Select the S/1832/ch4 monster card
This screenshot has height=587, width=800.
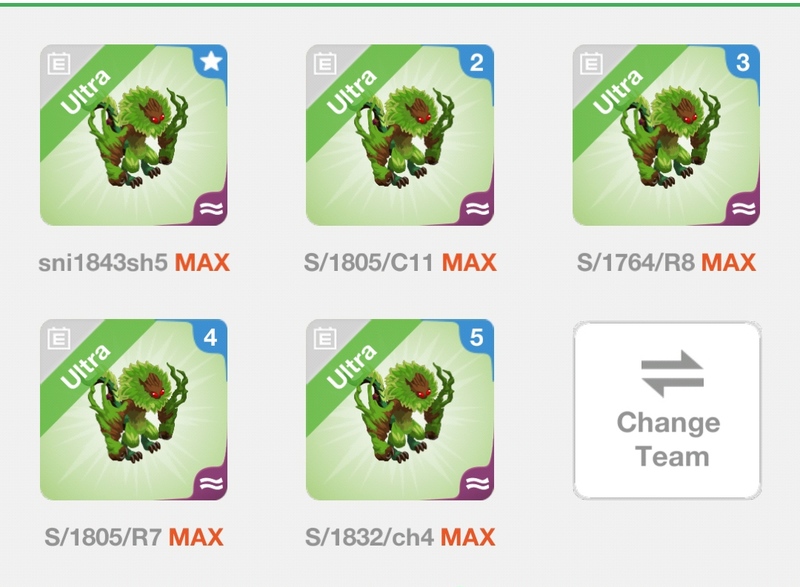(x=400, y=410)
